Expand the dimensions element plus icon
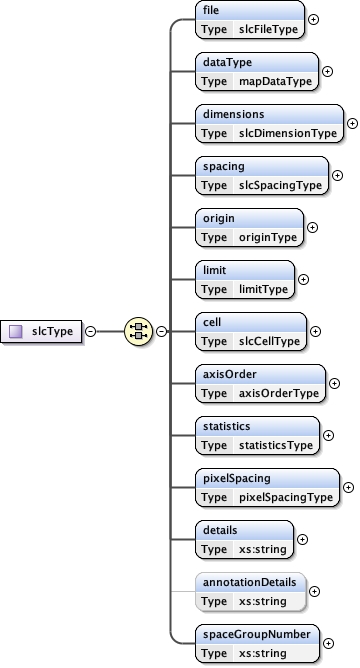Image resolution: width=360 pixels, height=668 pixels. coord(352,124)
